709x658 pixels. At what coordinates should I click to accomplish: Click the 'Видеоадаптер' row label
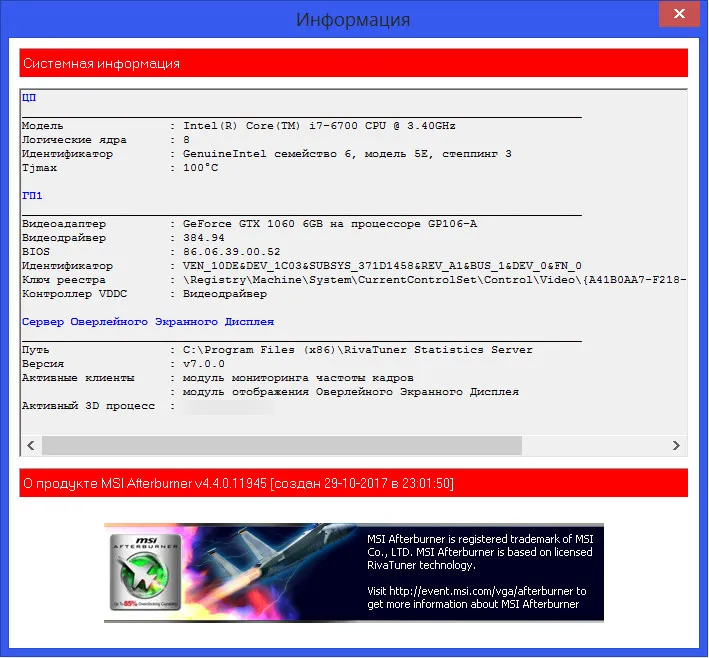pyautogui.click(x=64, y=224)
